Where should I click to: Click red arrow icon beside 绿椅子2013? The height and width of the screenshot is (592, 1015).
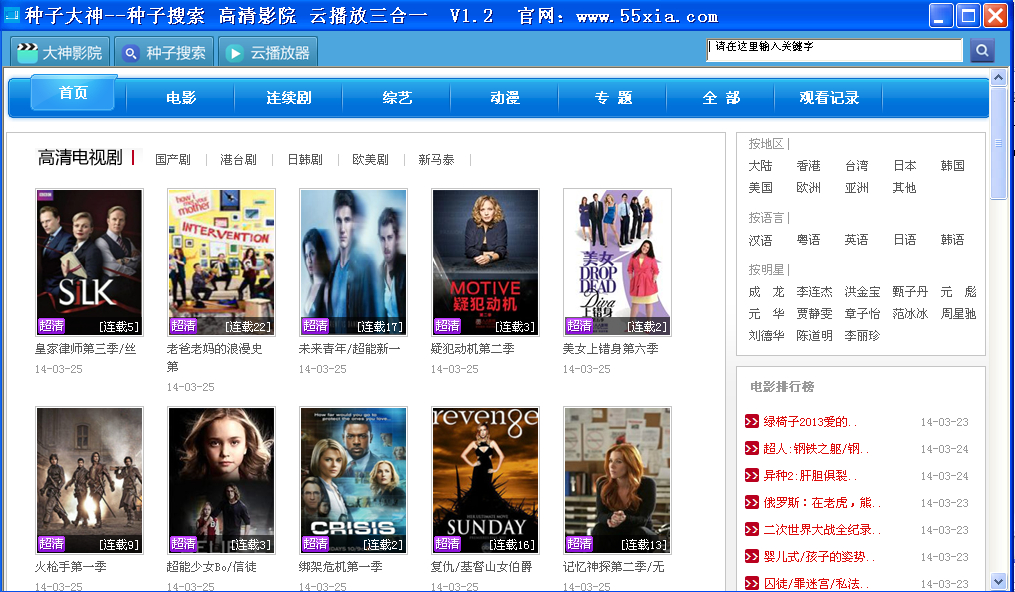pos(752,422)
